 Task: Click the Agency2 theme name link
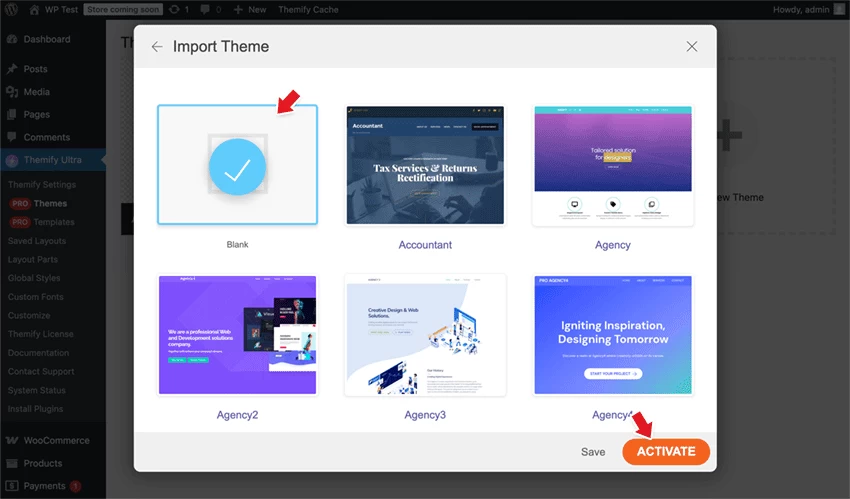click(237, 415)
